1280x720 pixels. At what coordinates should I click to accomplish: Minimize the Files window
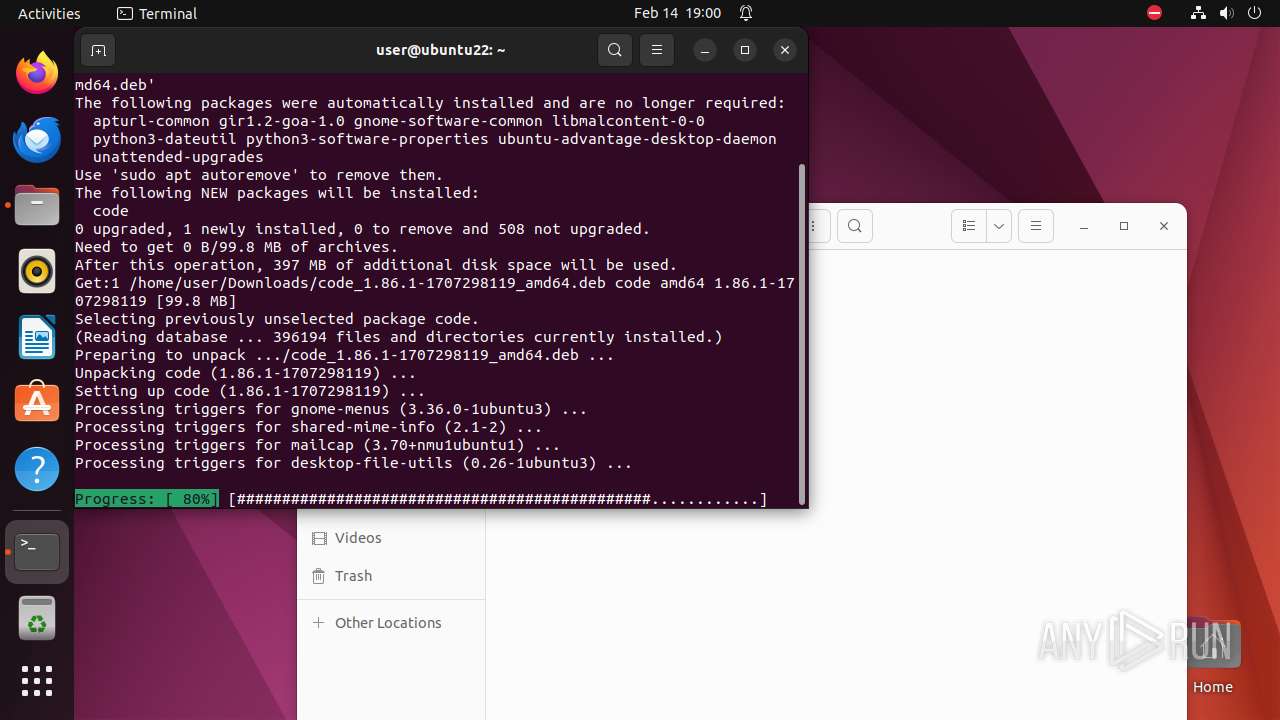pyautogui.click(x=1084, y=227)
